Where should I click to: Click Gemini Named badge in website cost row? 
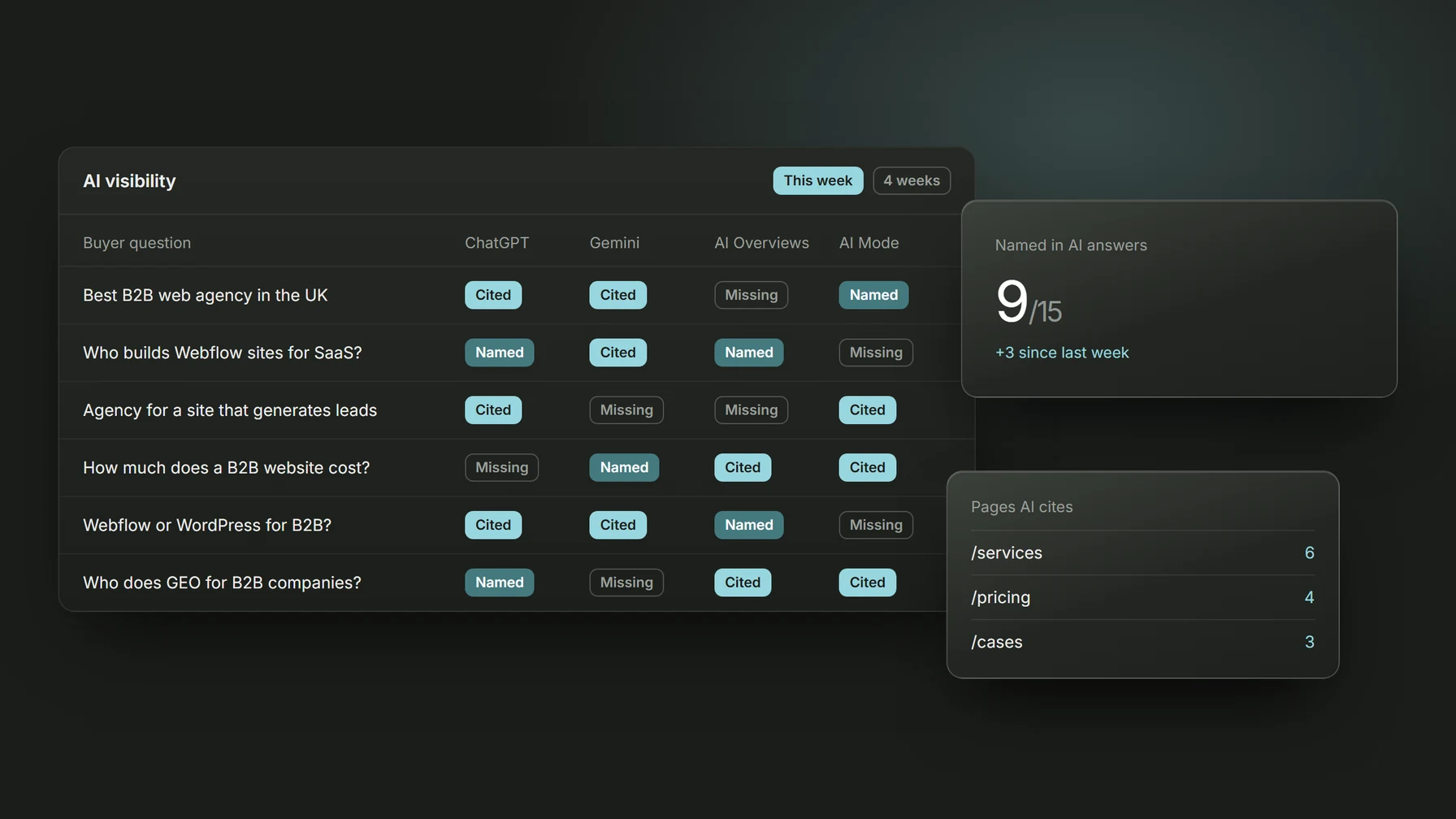tap(624, 468)
